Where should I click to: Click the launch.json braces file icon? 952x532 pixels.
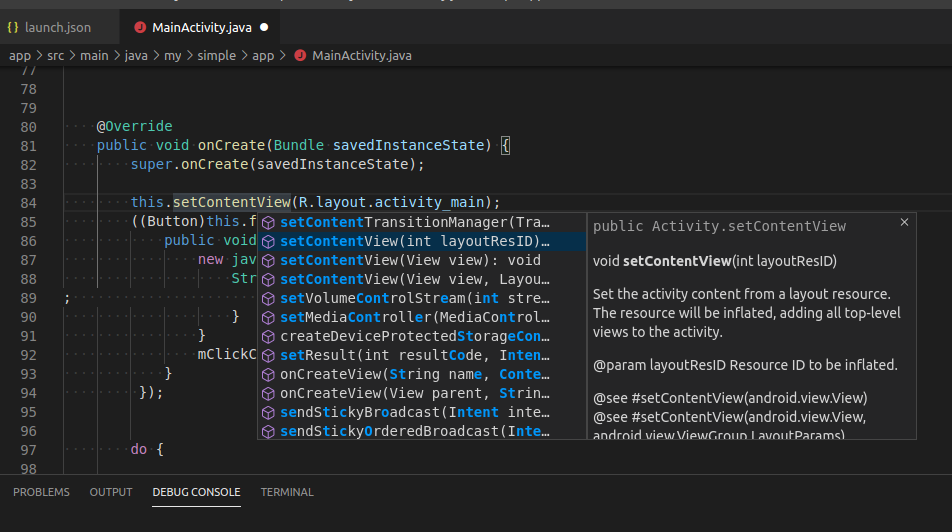click(x=12, y=27)
